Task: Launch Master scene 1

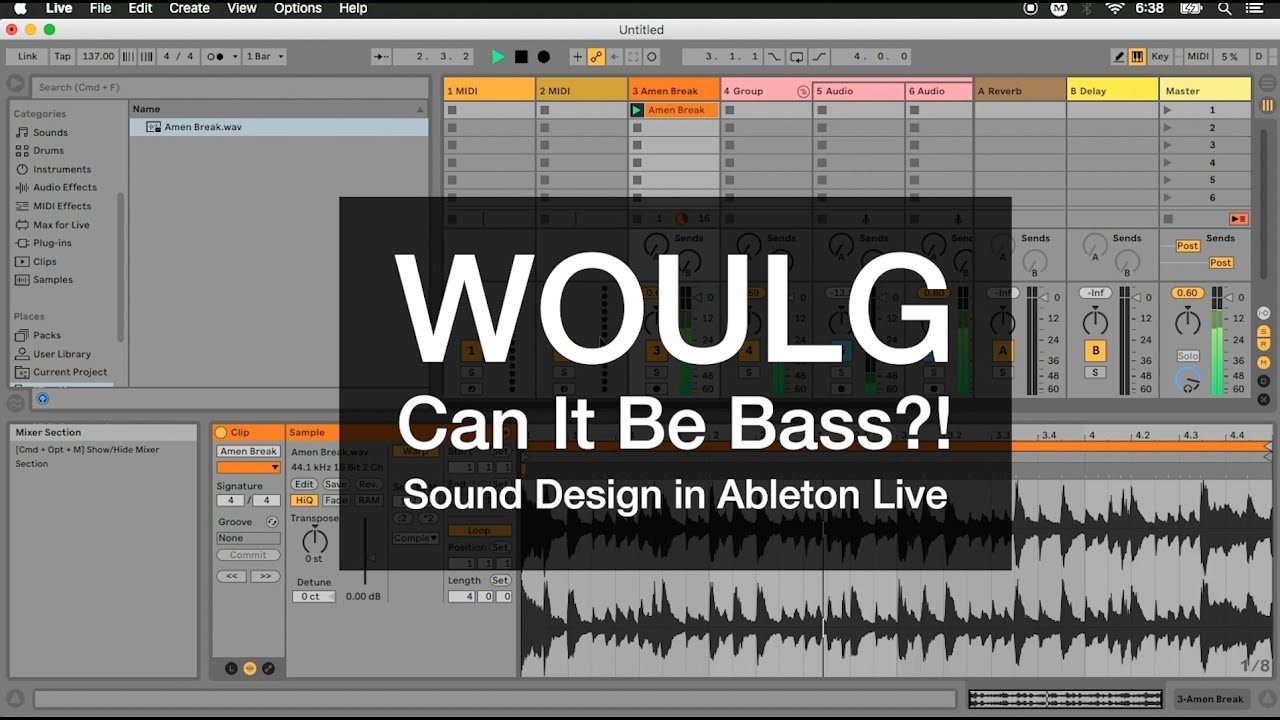Action: coord(1167,110)
